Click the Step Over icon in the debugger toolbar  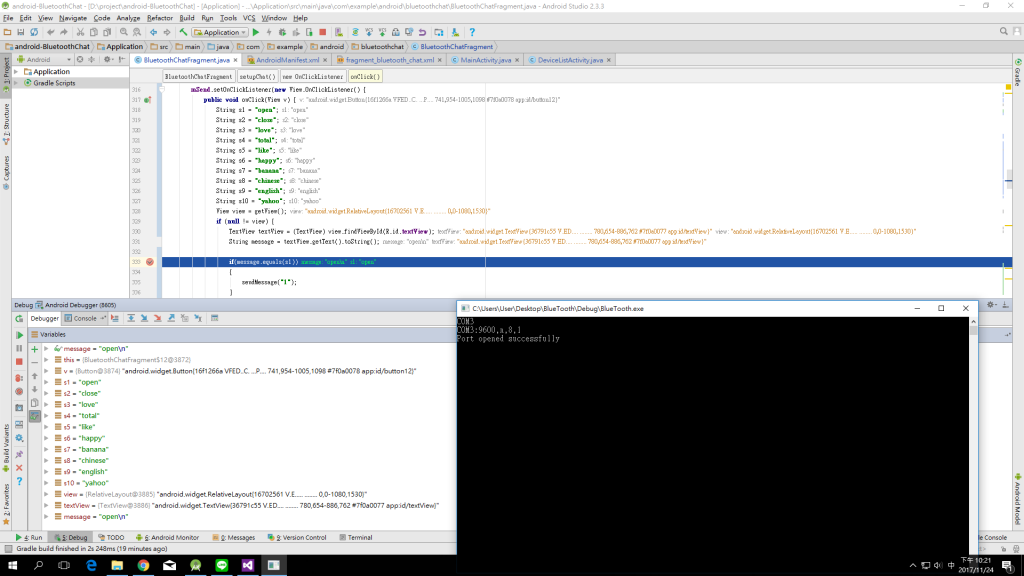(131, 318)
